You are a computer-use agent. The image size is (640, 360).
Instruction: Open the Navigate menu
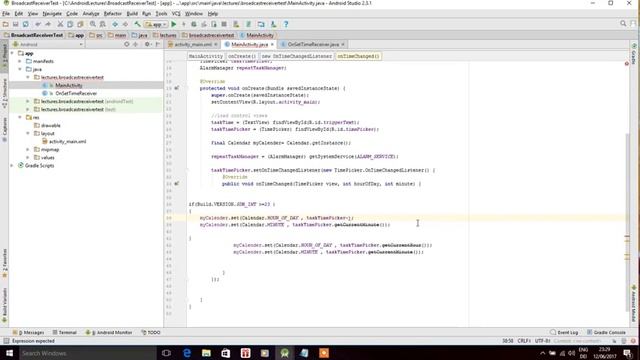pos(52,13)
